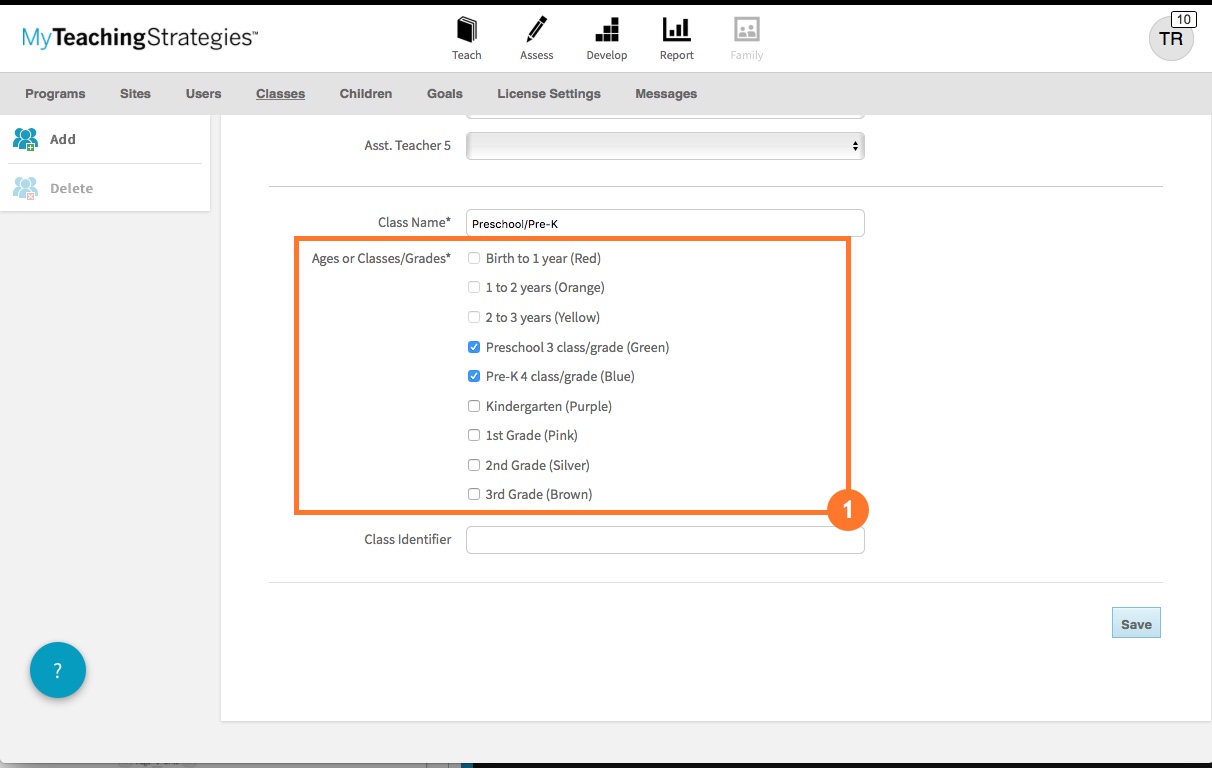The width and height of the screenshot is (1212, 768).
Task: Open the TR user profile avatar
Action: coord(1170,38)
